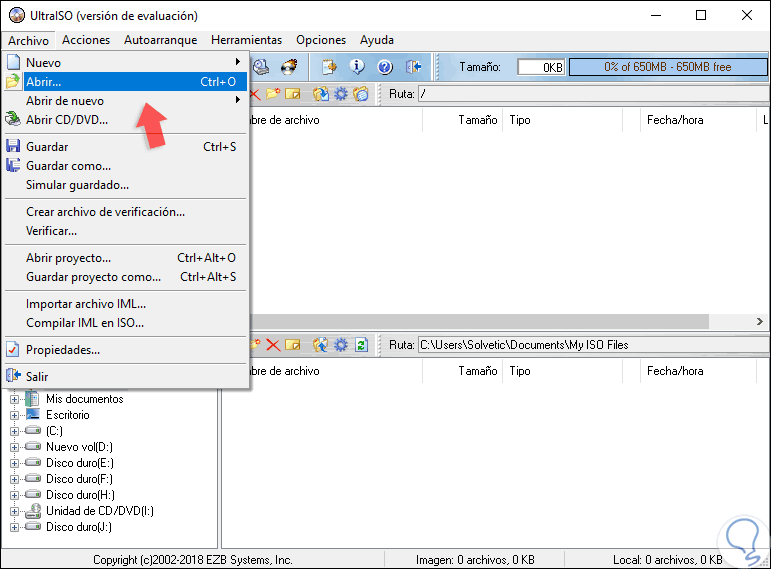Screen dimensions: 771x569
Task: Select Verificar... menu entry
Action: point(125,231)
